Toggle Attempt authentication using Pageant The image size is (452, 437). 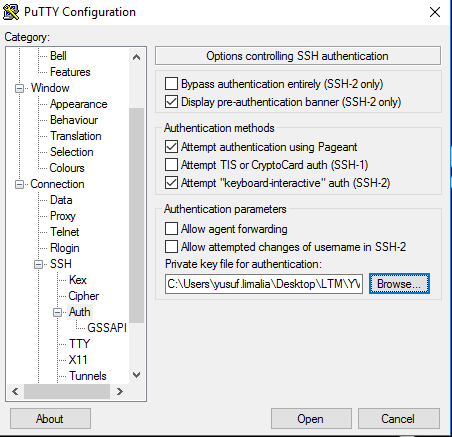coord(171,147)
